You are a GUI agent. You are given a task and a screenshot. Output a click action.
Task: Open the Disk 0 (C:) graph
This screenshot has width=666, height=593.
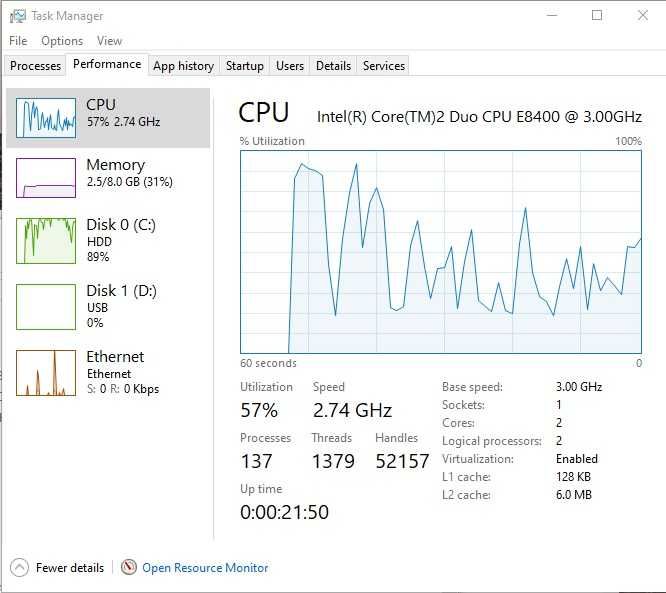pos(46,240)
